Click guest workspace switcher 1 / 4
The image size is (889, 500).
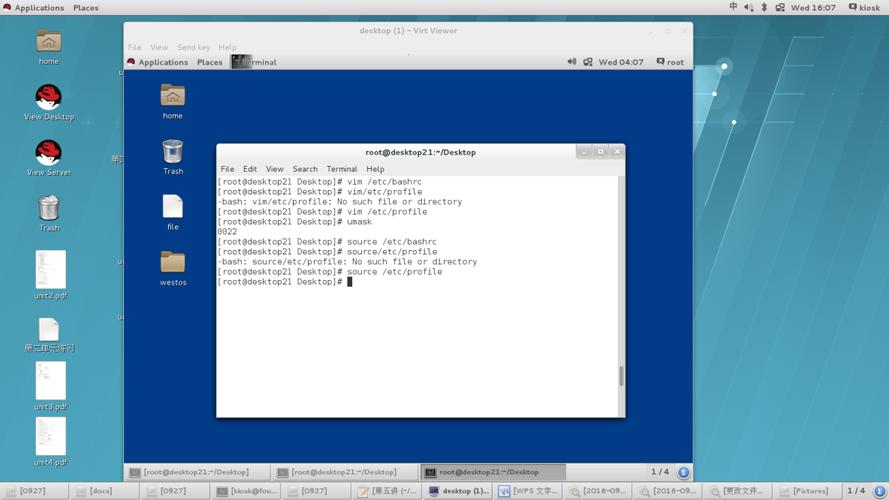(x=659, y=472)
